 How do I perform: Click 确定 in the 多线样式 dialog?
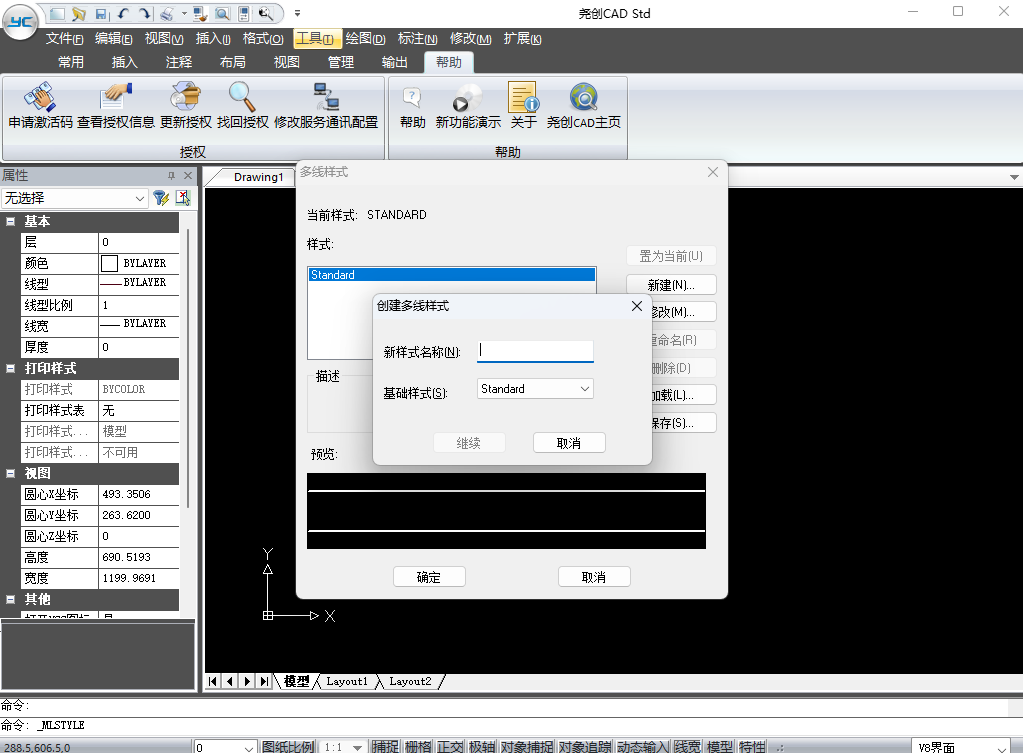point(429,577)
